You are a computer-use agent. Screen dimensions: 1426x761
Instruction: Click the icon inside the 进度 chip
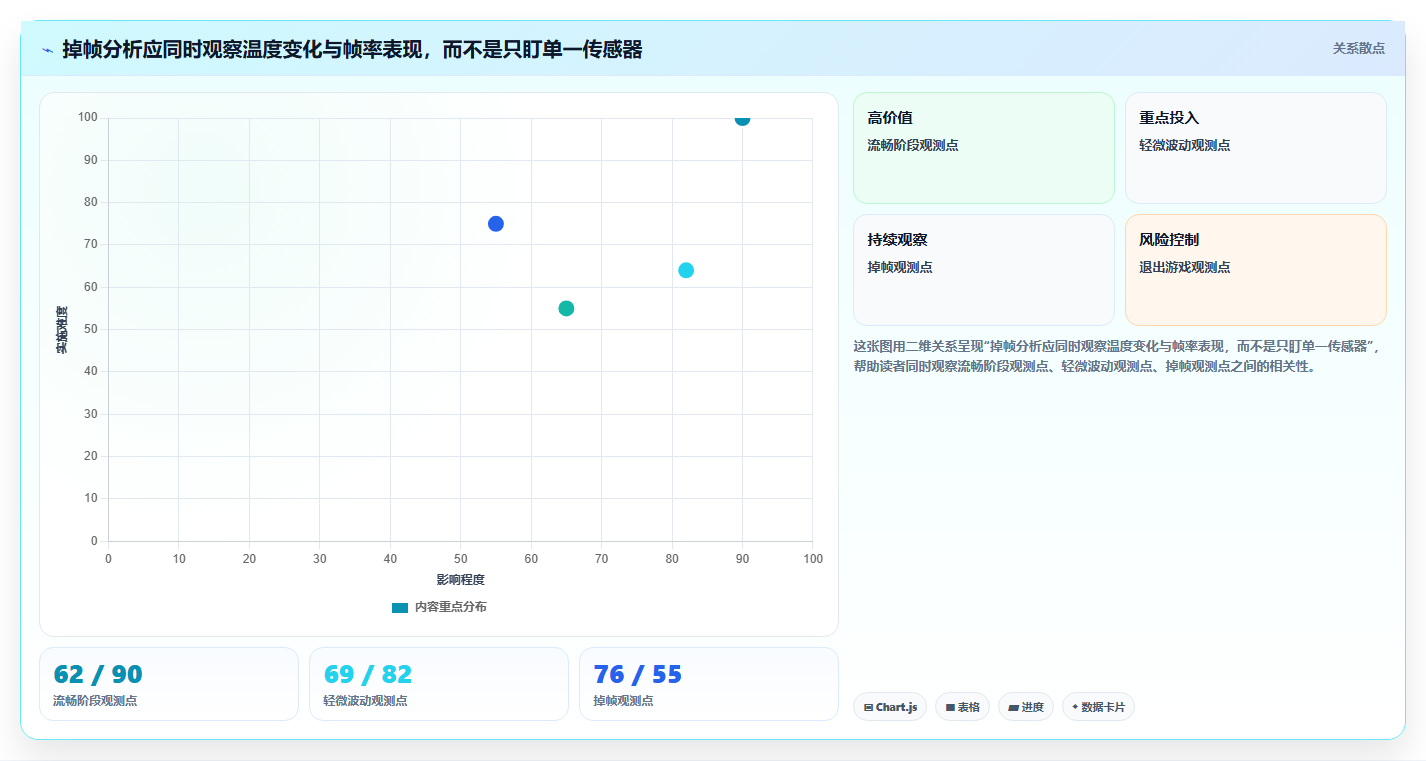1013,708
